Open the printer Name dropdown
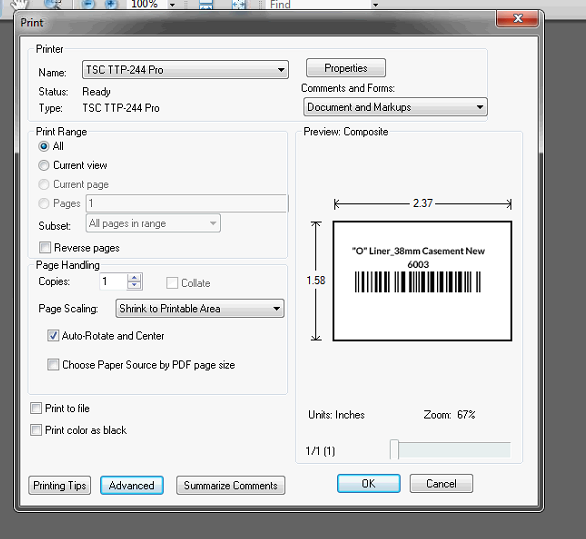This screenshot has height=539, width=586. point(185,70)
